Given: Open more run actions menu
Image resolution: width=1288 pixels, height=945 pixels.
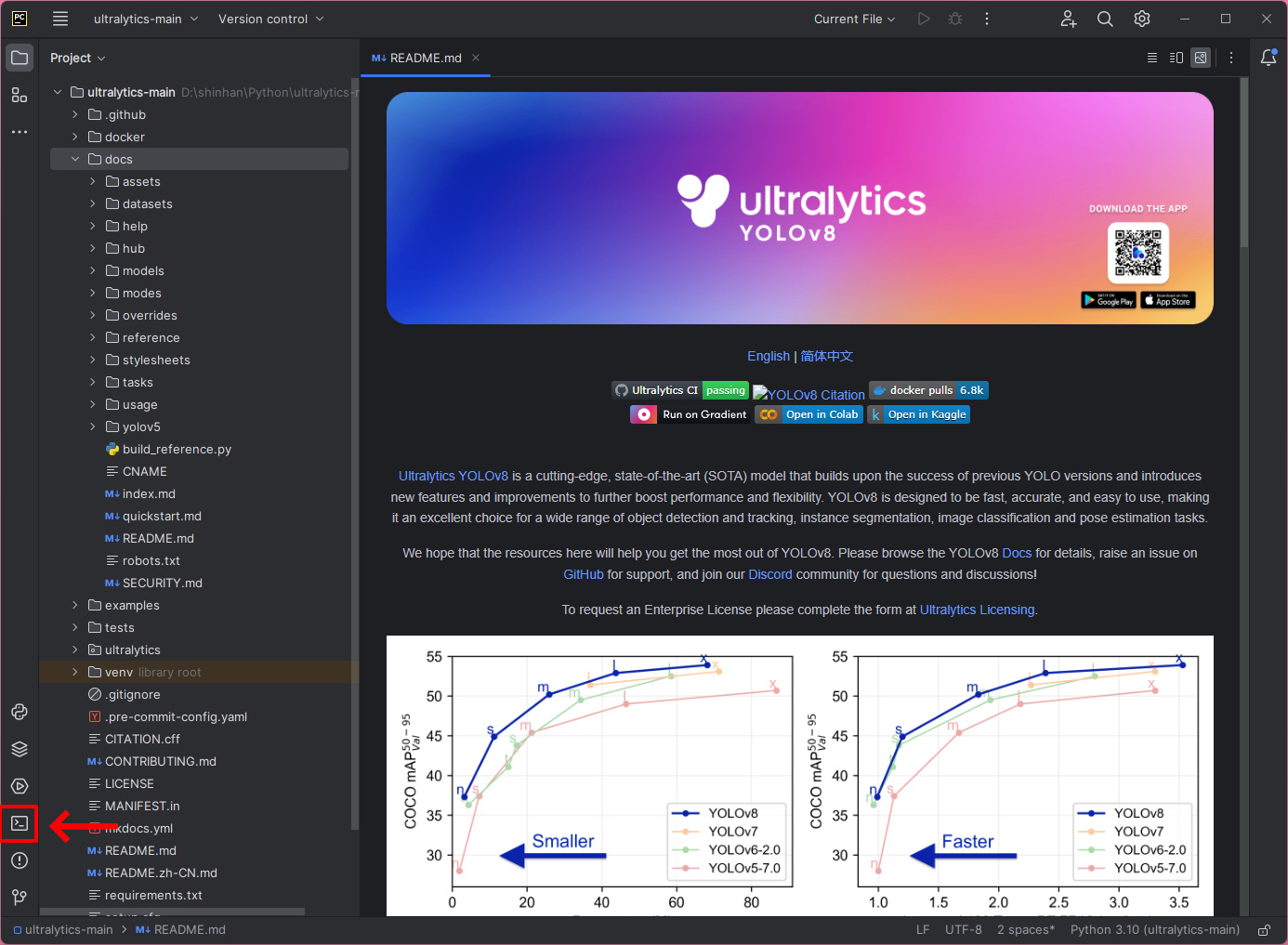Looking at the screenshot, I should pyautogui.click(x=987, y=19).
